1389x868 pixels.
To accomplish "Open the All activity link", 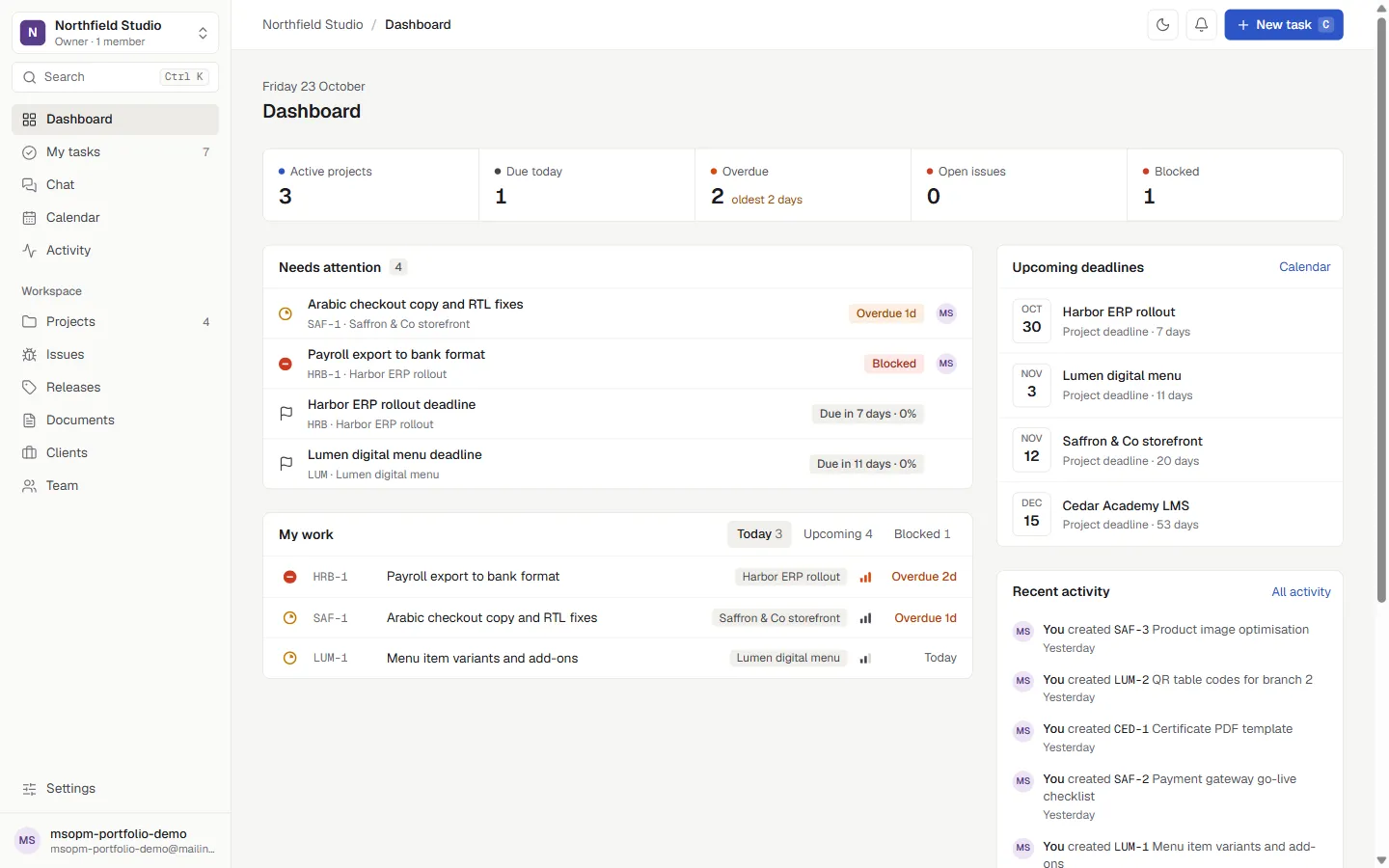I will (x=1300, y=592).
